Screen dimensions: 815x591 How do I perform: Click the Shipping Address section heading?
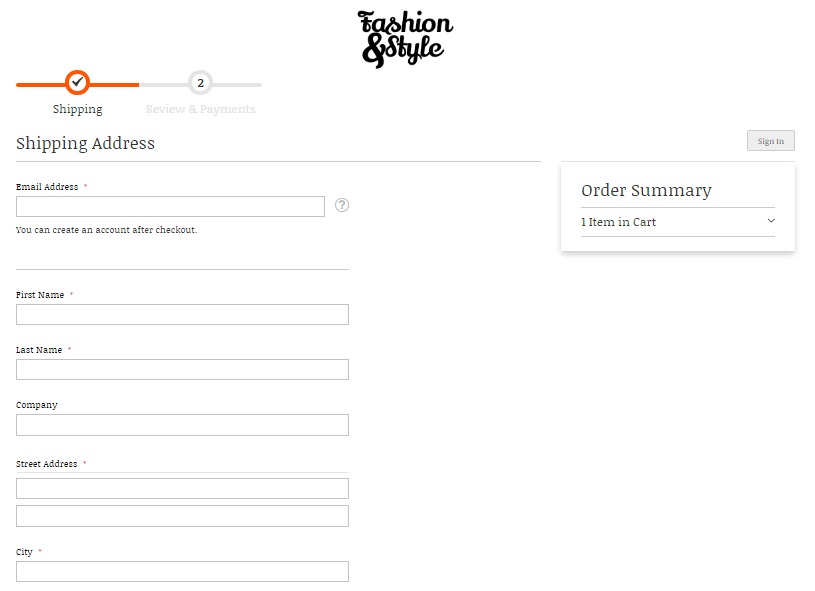[85, 143]
